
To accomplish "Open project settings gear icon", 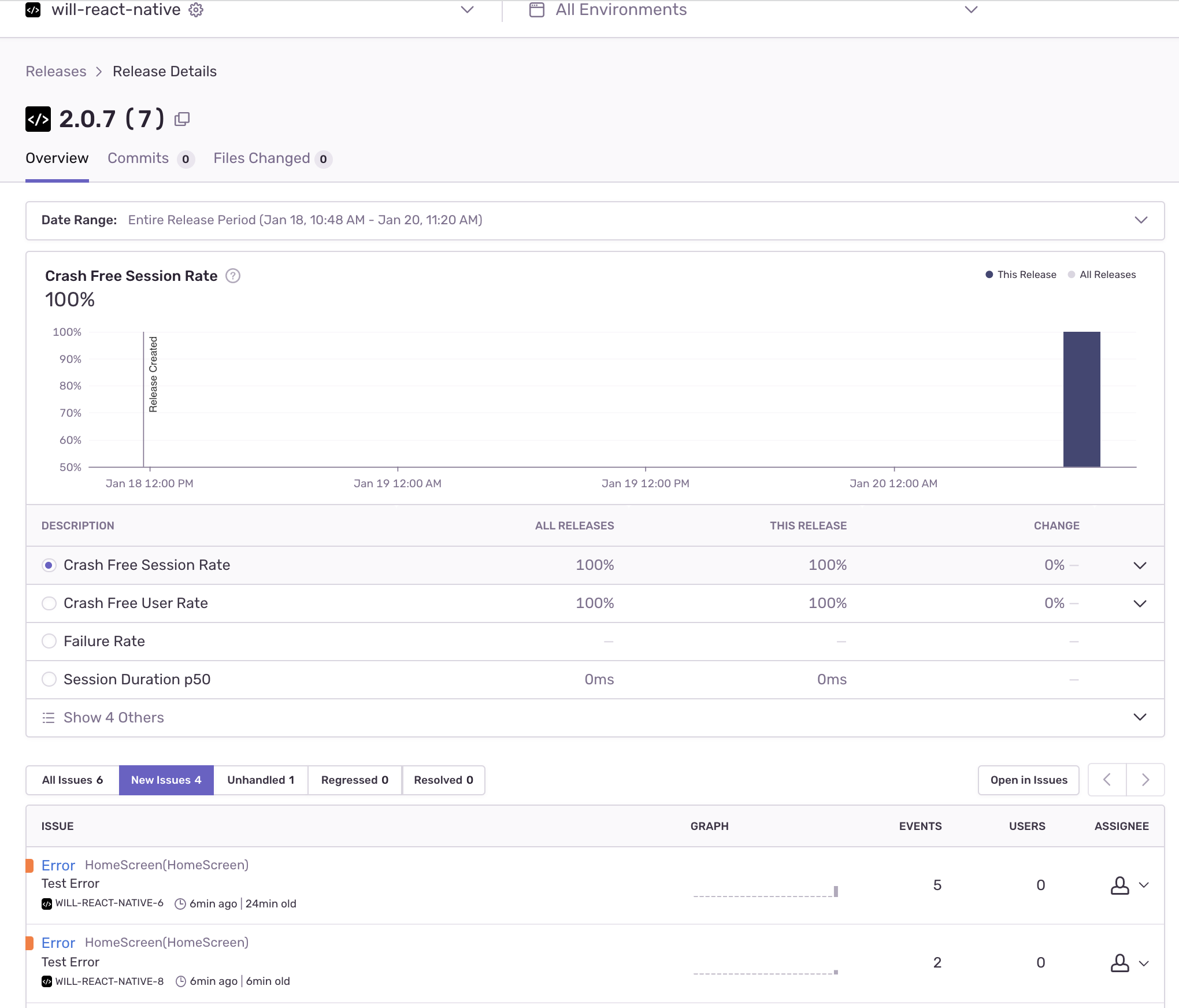I will click(x=196, y=10).
